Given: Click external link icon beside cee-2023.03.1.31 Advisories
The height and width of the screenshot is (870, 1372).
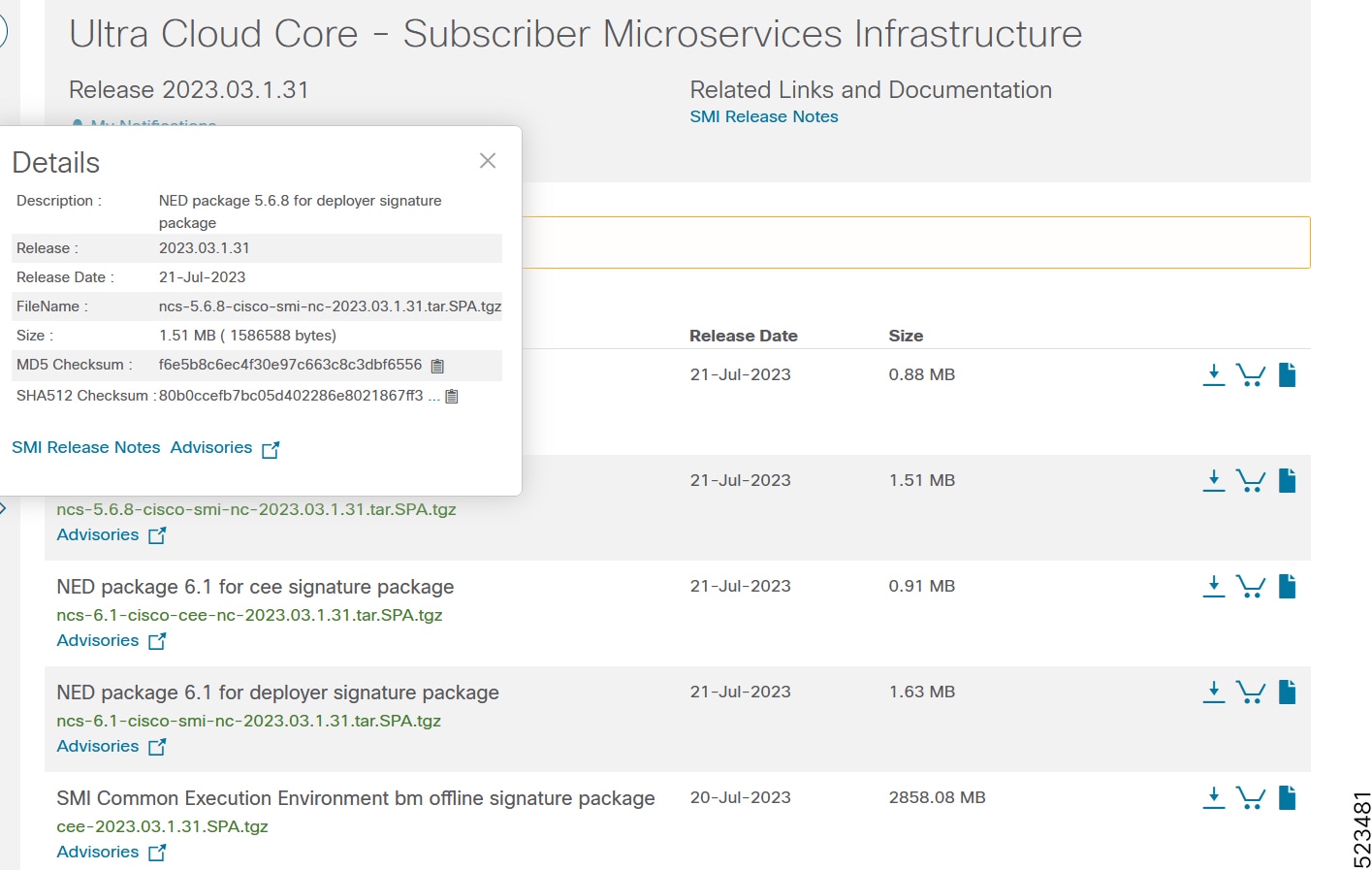Looking at the screenshot, I should [157, 852].
